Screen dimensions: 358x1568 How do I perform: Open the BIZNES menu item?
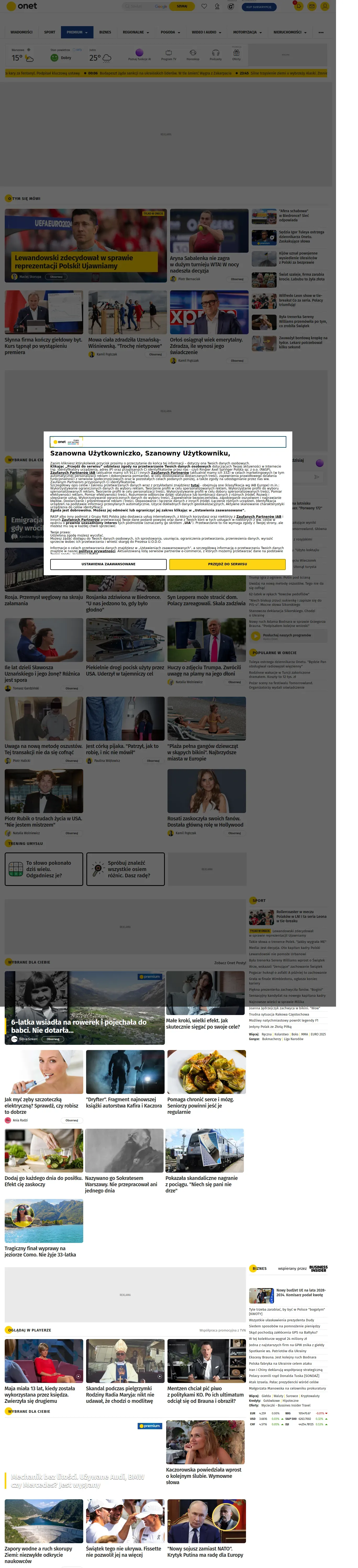click(105, 32)
